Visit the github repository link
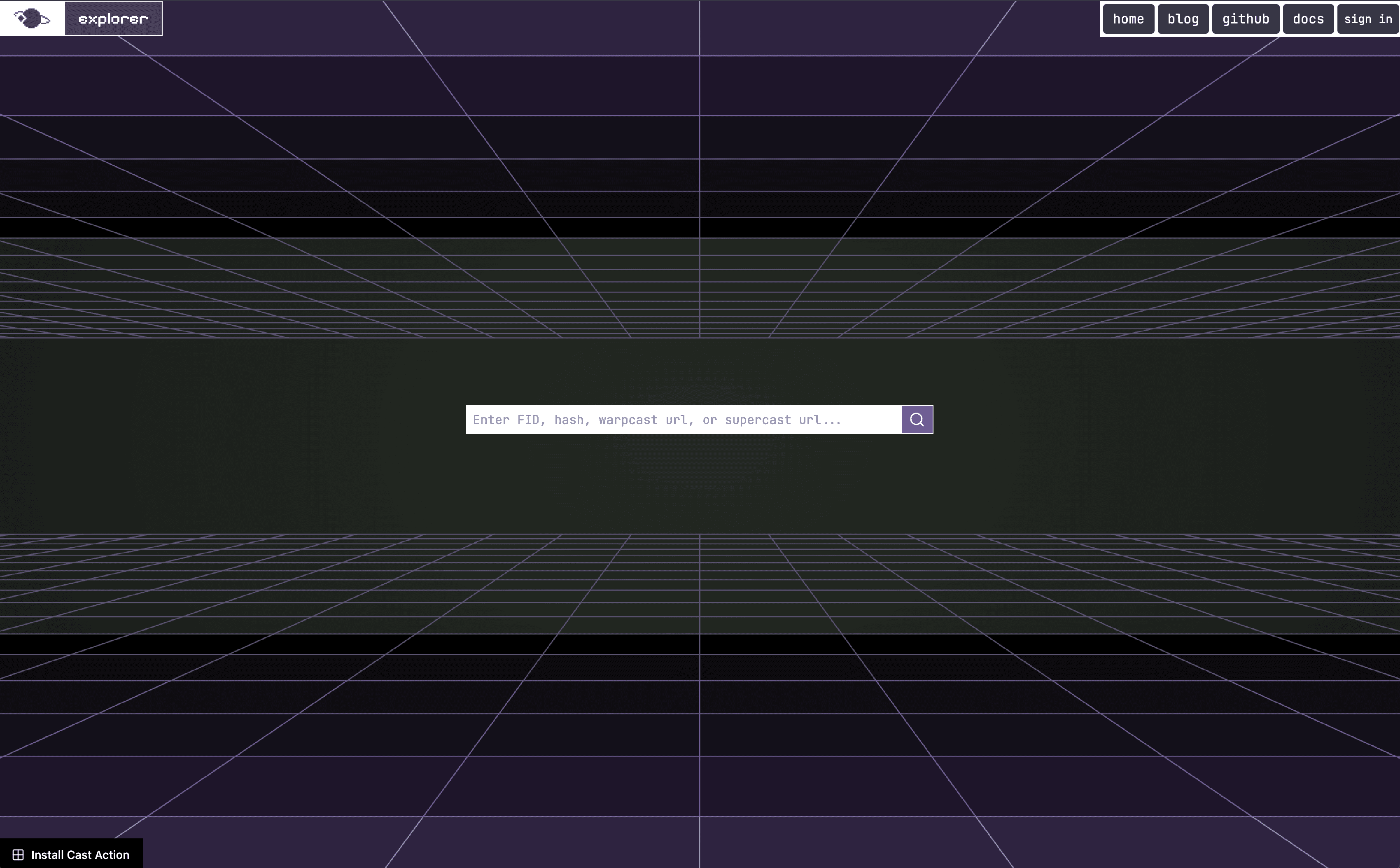Screen dimensions: 1400x868 point(1245,19)
